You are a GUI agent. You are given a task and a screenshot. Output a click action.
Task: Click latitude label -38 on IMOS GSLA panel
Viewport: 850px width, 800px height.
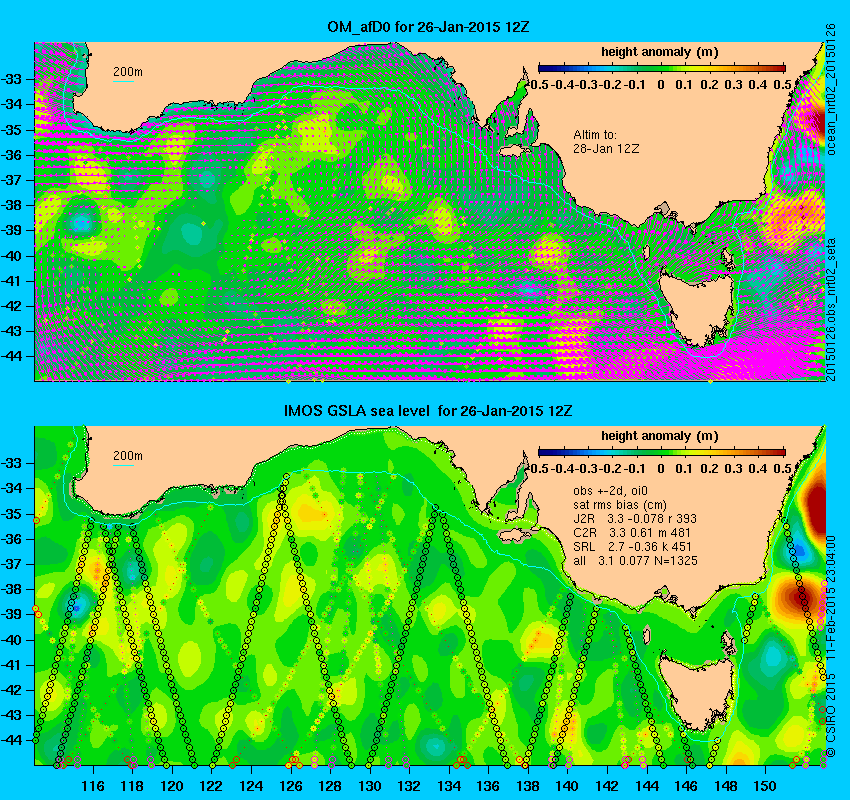coord(11,589)
